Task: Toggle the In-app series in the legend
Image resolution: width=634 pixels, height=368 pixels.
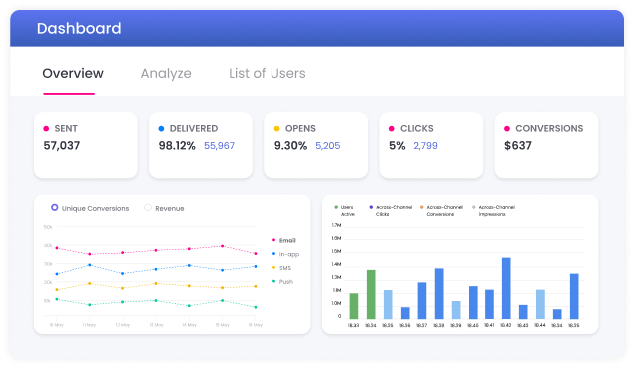Action: [x=285, y=254]
